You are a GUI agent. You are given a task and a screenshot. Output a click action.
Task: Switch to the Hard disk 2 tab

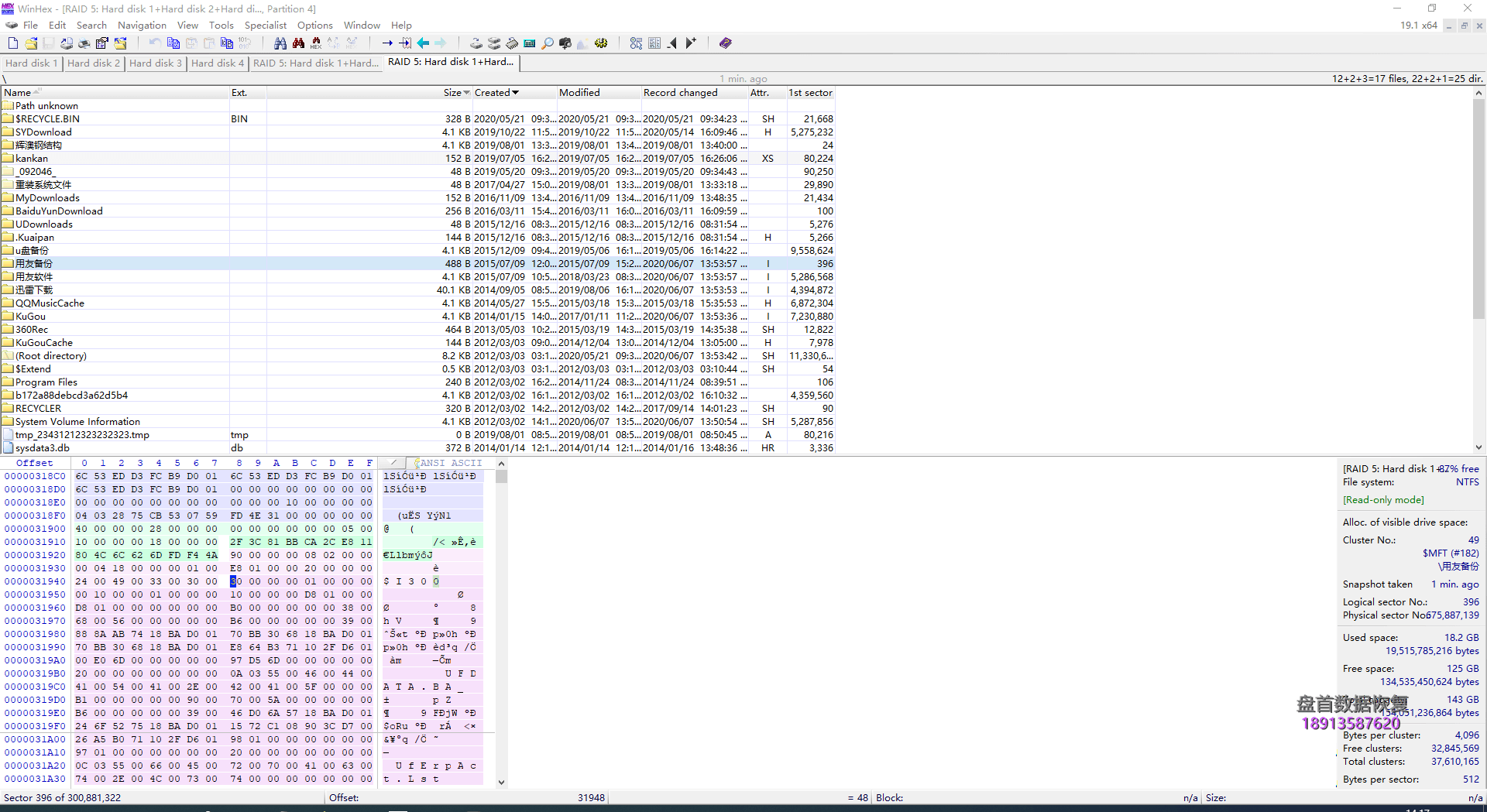[x=93, y=63]
